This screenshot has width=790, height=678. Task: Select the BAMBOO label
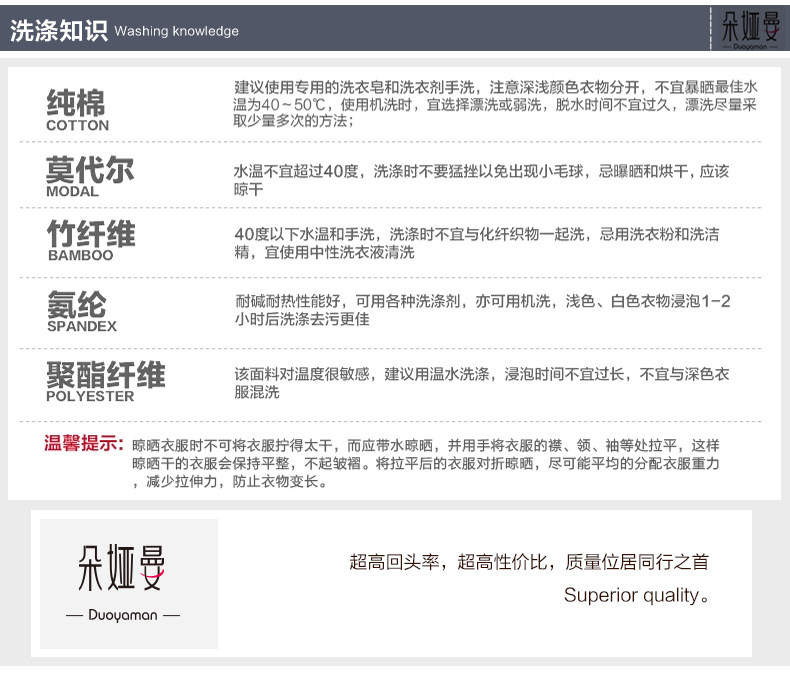81,255
